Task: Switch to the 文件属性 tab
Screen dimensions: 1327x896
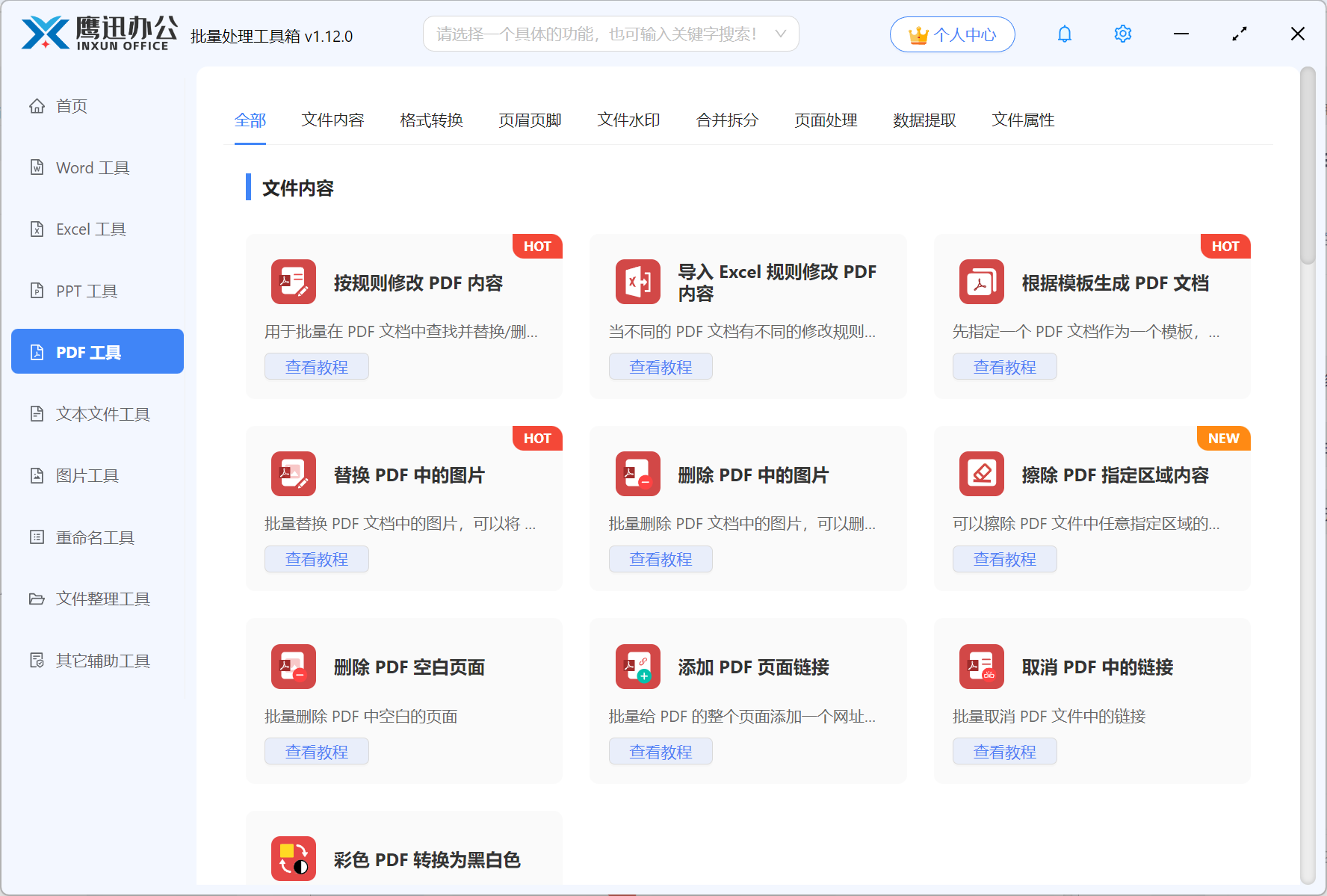Action: pos(1023,120)
